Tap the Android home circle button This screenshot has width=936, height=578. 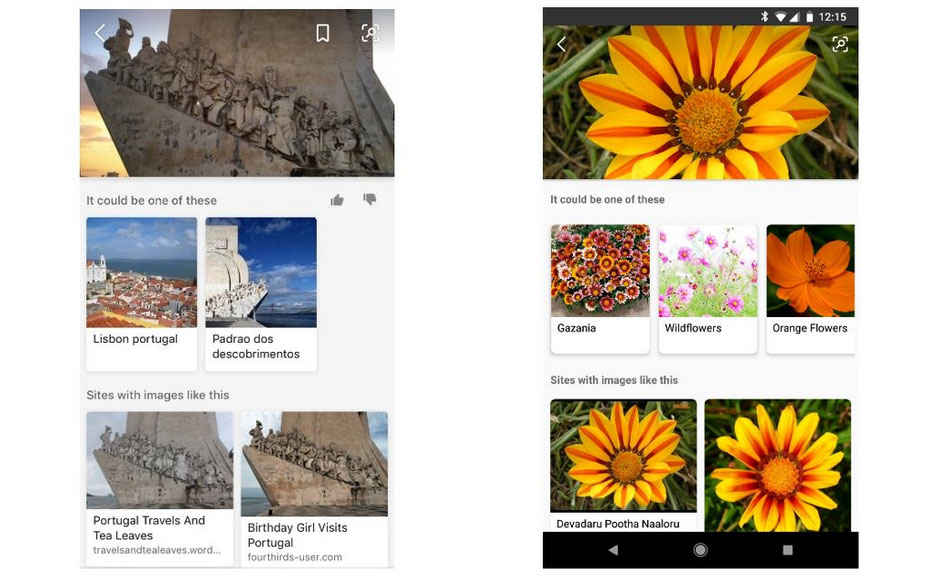[700, 550]
